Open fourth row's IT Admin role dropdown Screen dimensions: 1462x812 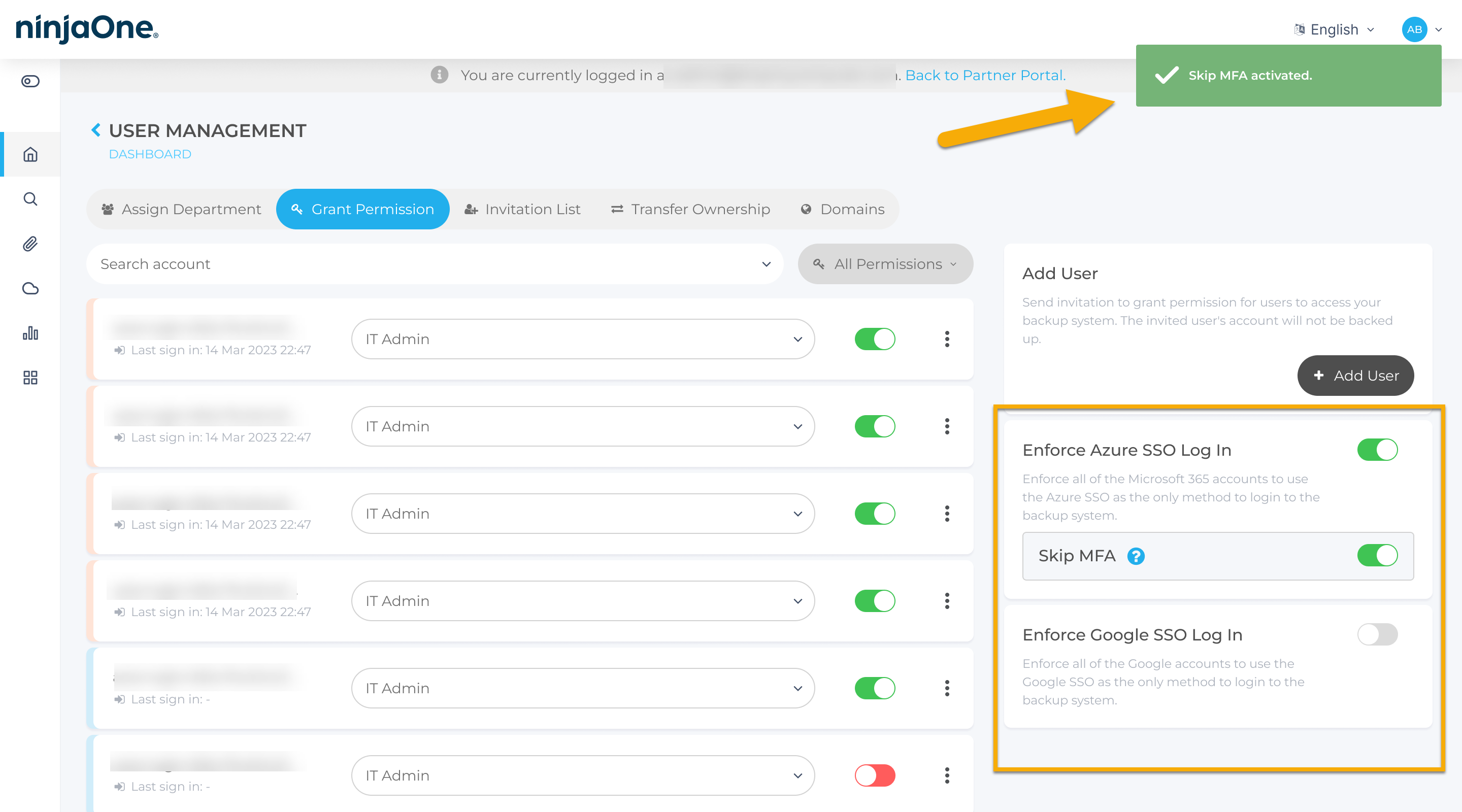583,601
